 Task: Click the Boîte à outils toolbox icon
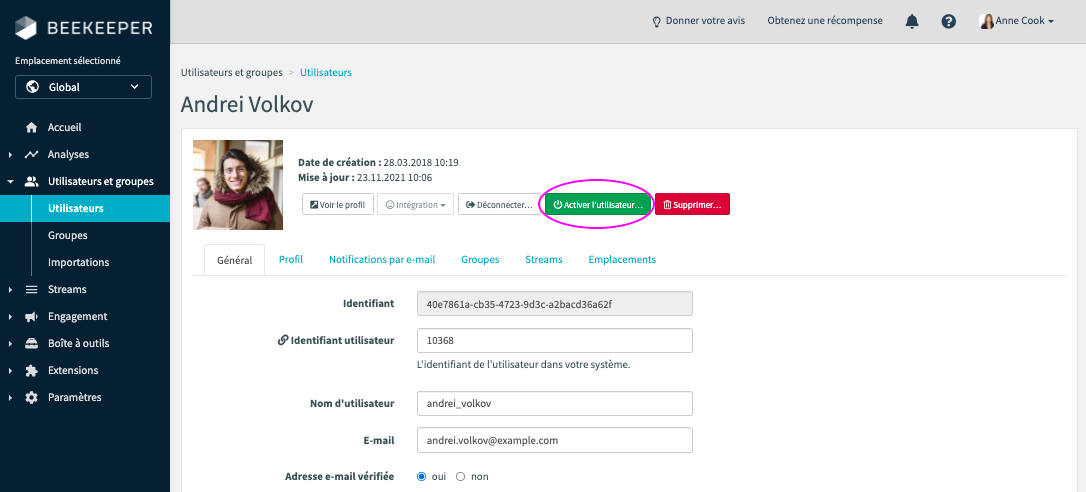click(x=31, y=344)
